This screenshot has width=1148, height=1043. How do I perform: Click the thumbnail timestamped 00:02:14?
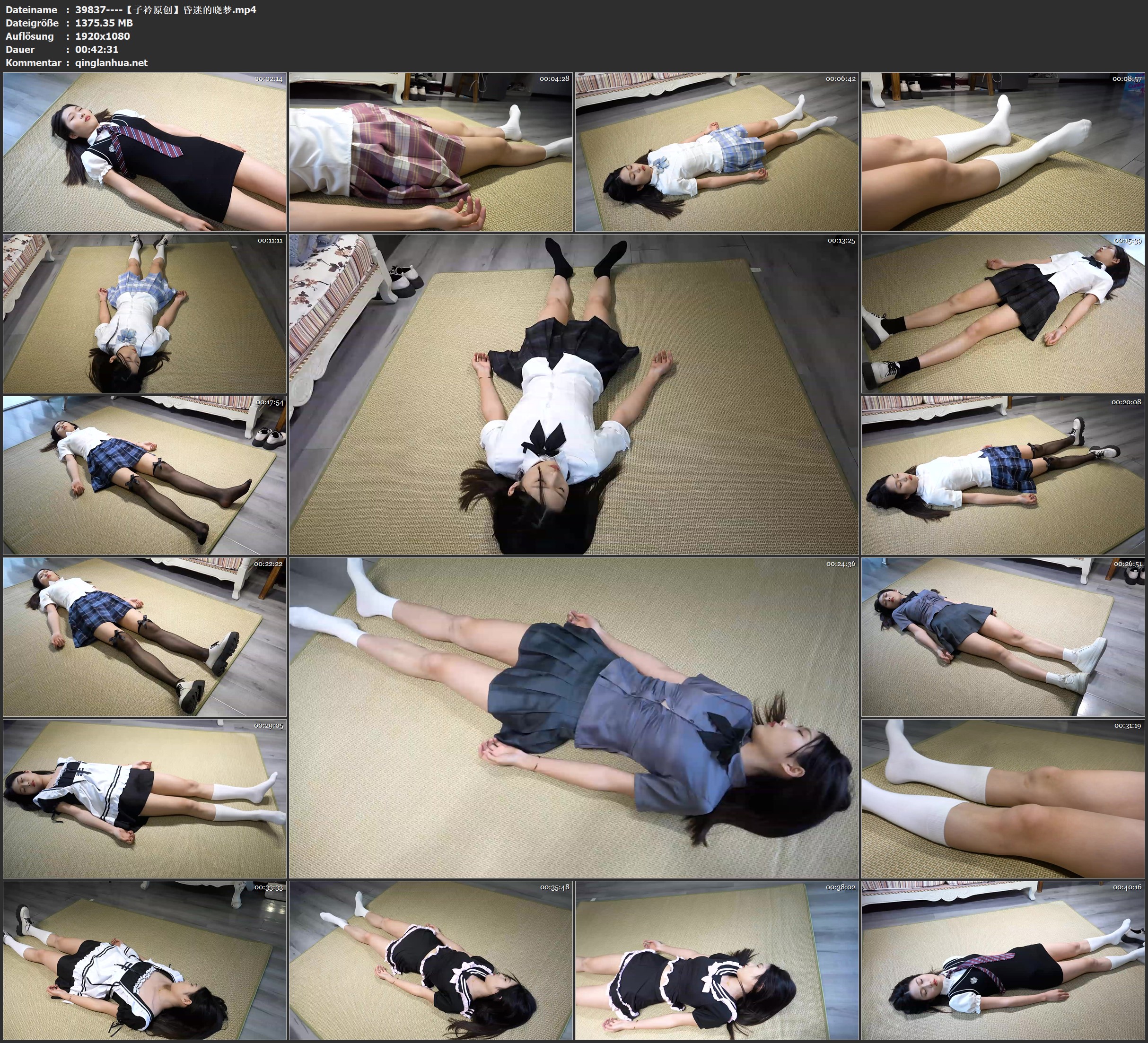tap(145, 151)
